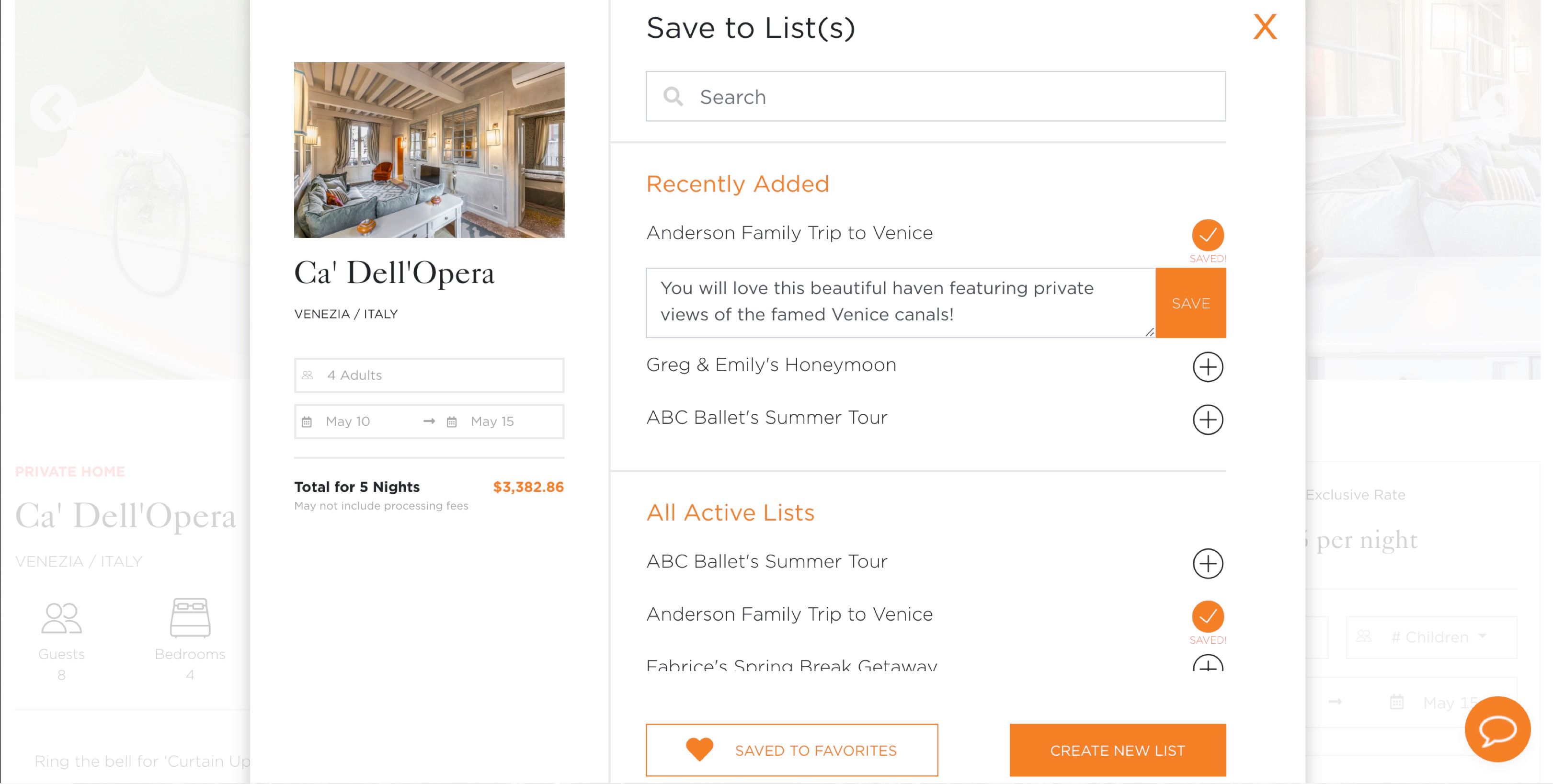This screenshot has height=784, width=1553.
Task: Click 'Greg & Emily's Honeymoon' list name
Action: (x=771, y=364)
